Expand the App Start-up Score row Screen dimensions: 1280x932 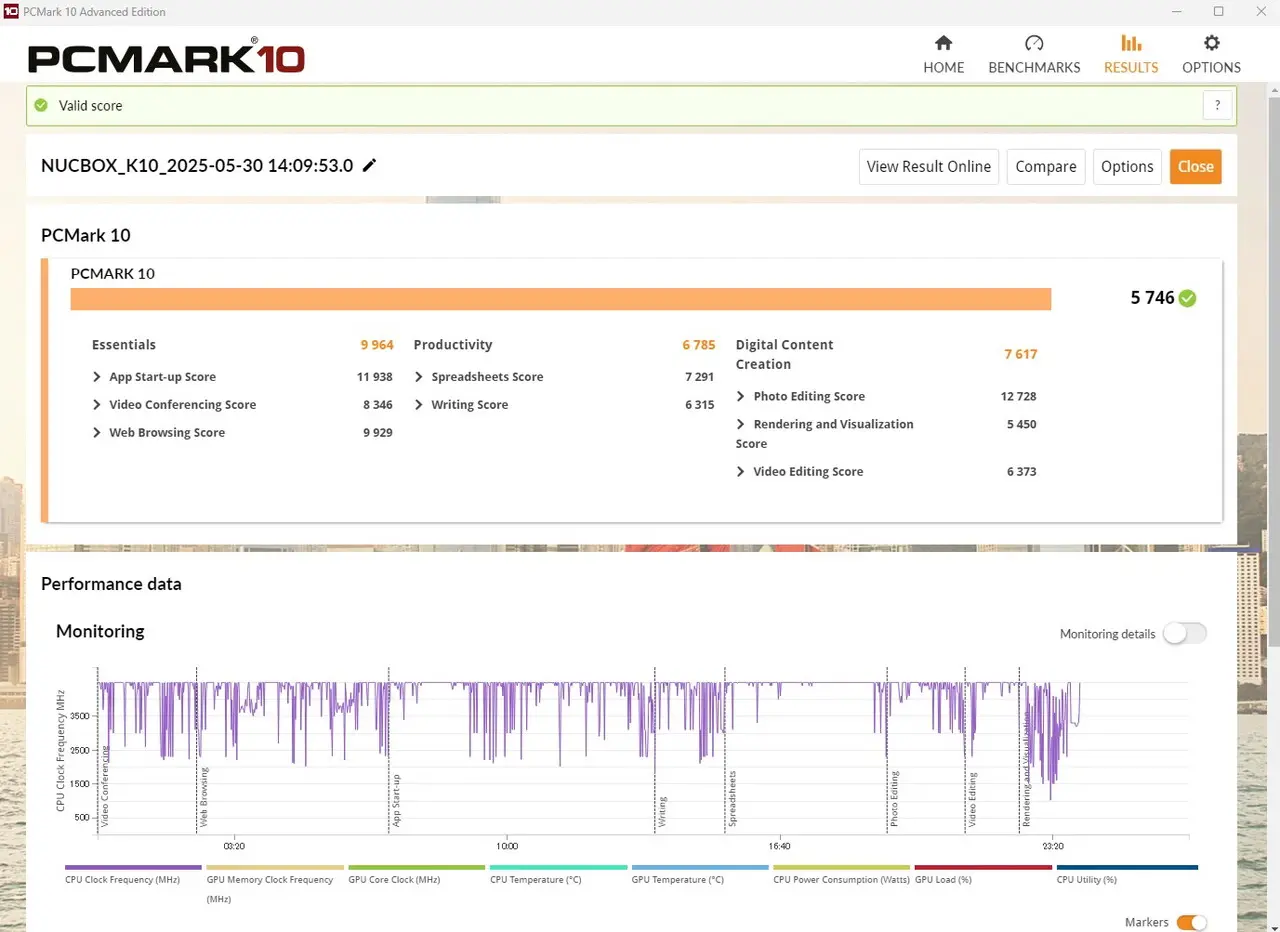click(97, 377)
